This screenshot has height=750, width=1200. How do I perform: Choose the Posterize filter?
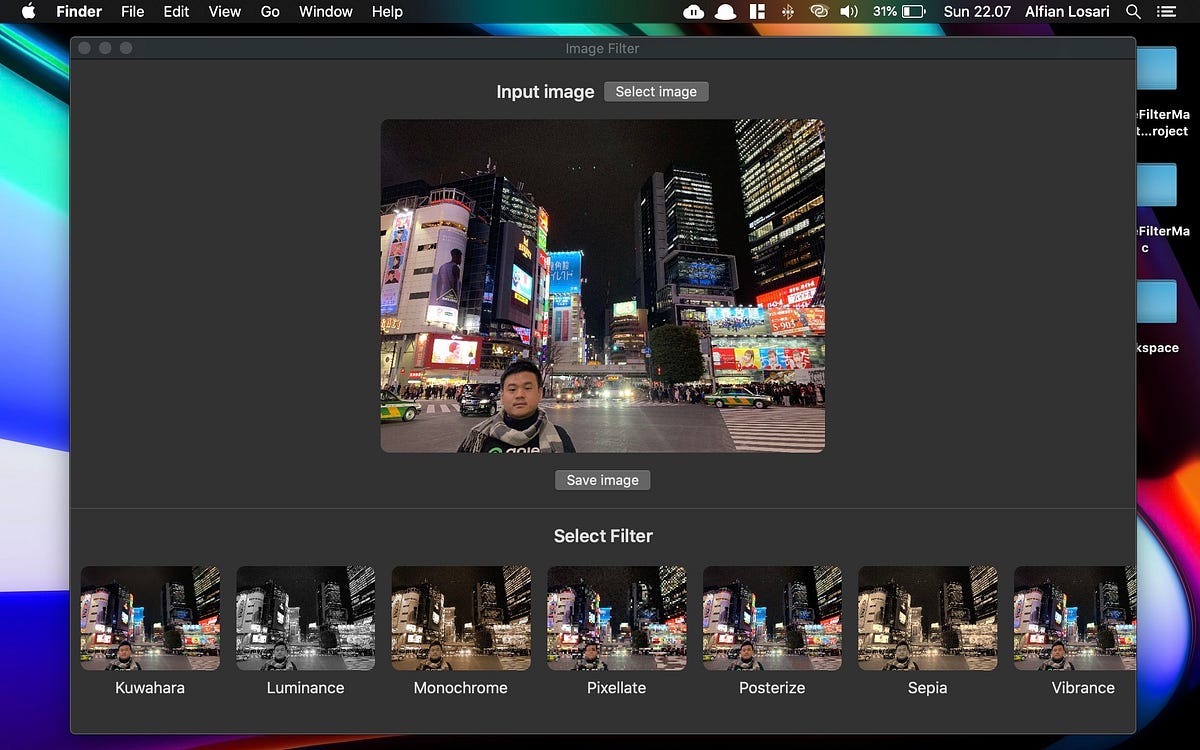pyautogui.click(x=772, y=617)
